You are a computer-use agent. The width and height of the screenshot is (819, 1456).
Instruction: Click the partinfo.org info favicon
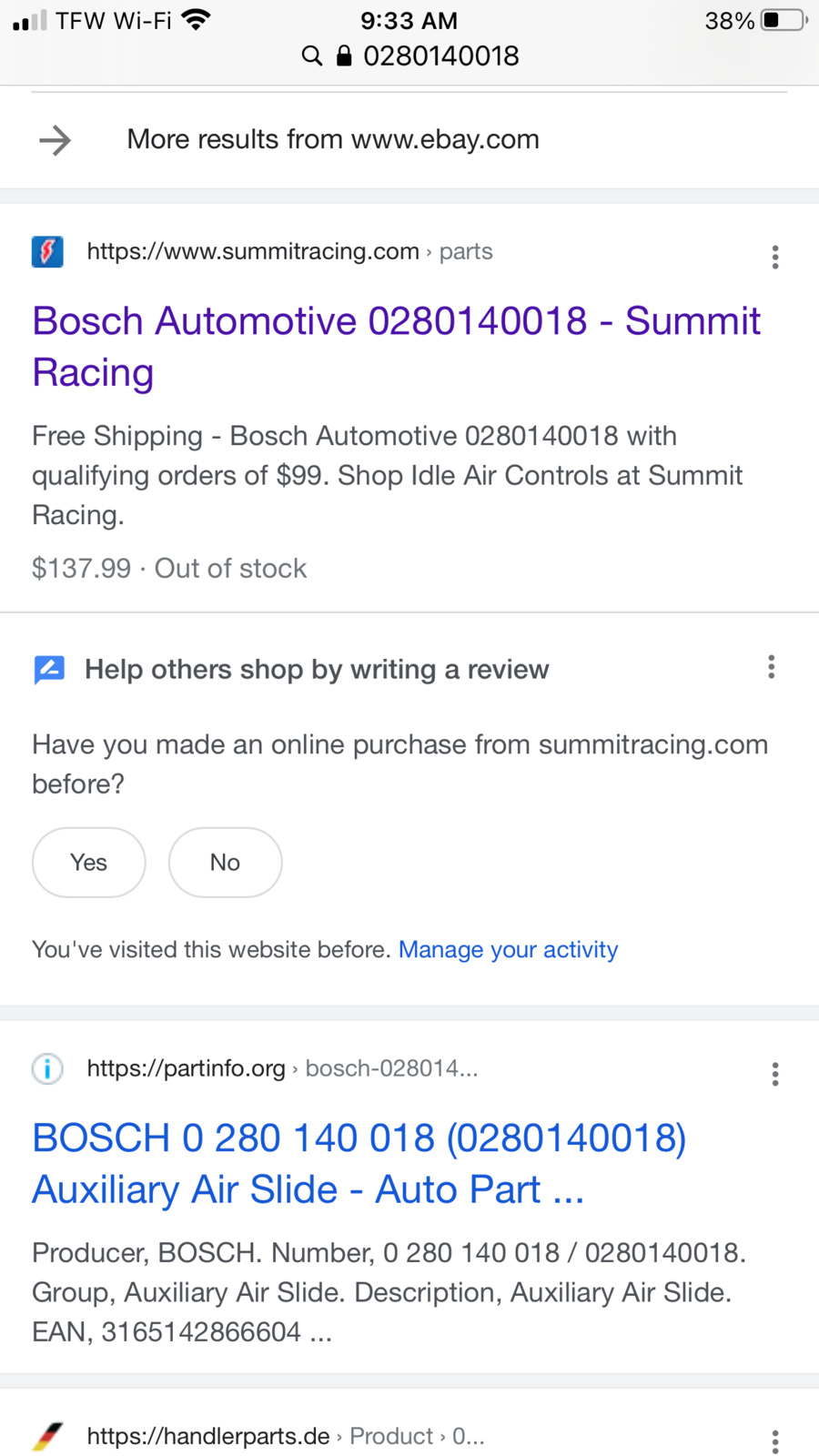click(x=48, y=1067)
